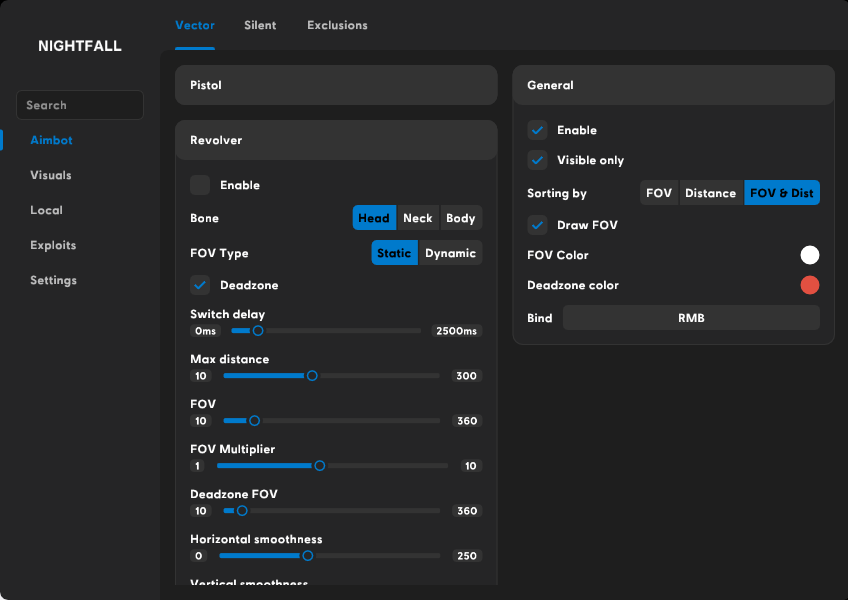Enable the Revolver Enable checkbox
This screenshot has height=600, width=848.
click(x=200, y=185)
